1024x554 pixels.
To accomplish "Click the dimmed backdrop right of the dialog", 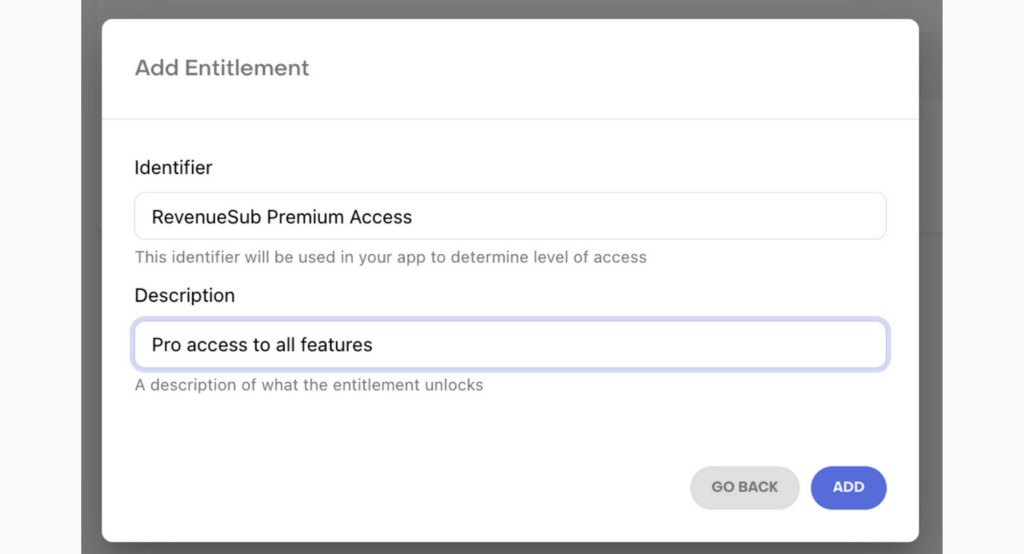I will point(931,277).
